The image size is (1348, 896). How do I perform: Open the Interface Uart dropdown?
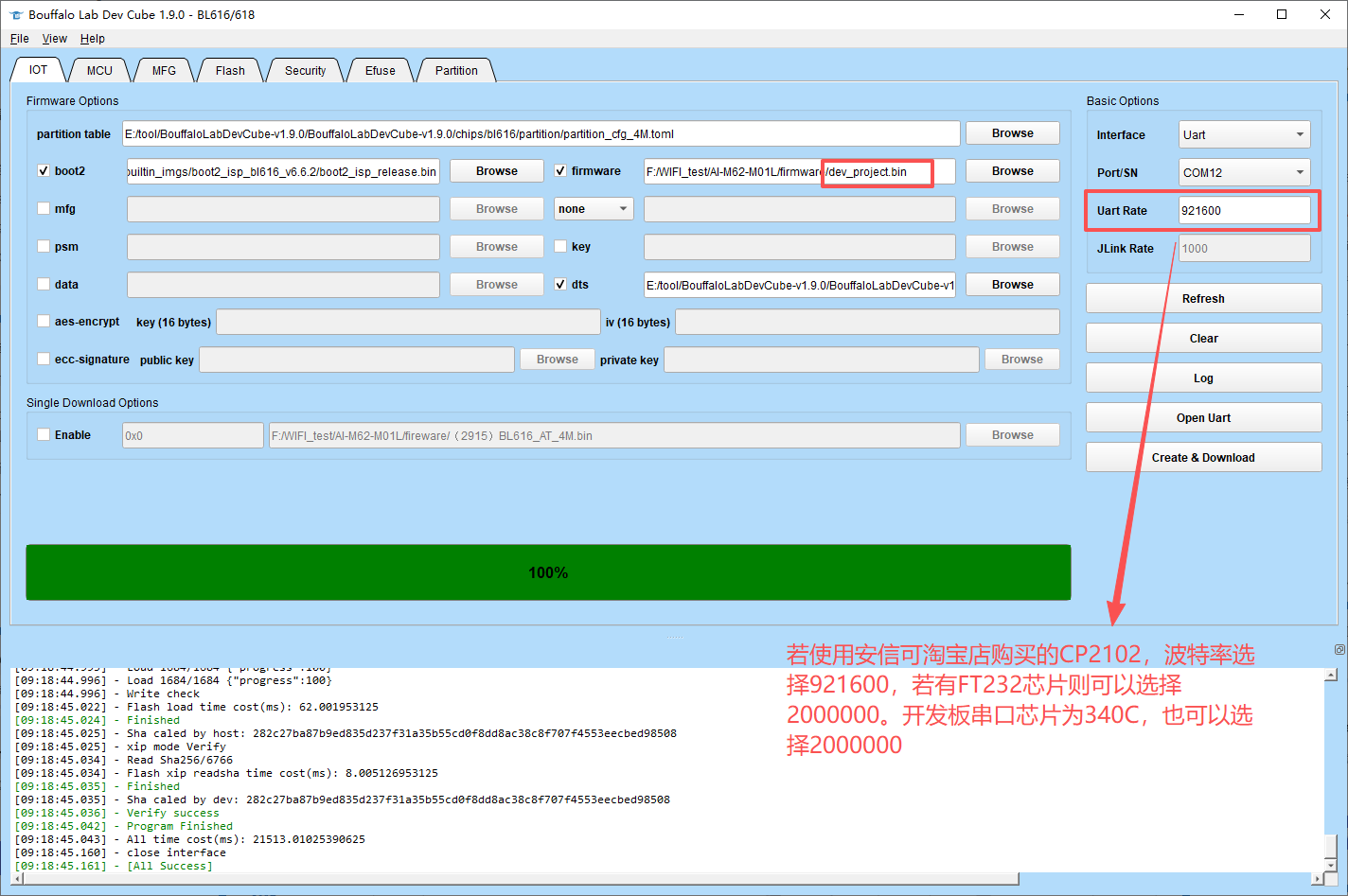pos(1245,134)
